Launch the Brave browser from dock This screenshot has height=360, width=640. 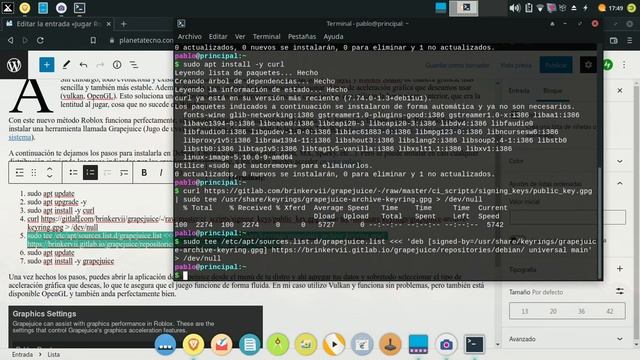pos(193,345)
